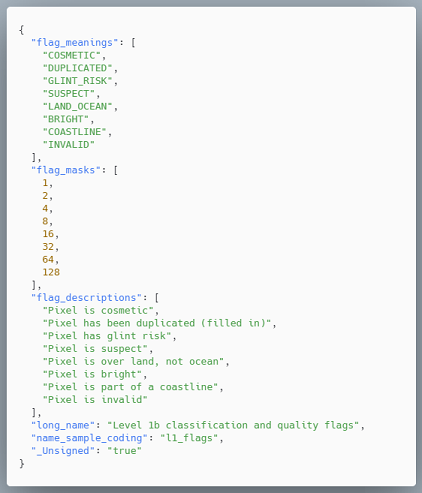Click the "flag_descriptions" key
The image size is (422, 493).
(86, 298)
